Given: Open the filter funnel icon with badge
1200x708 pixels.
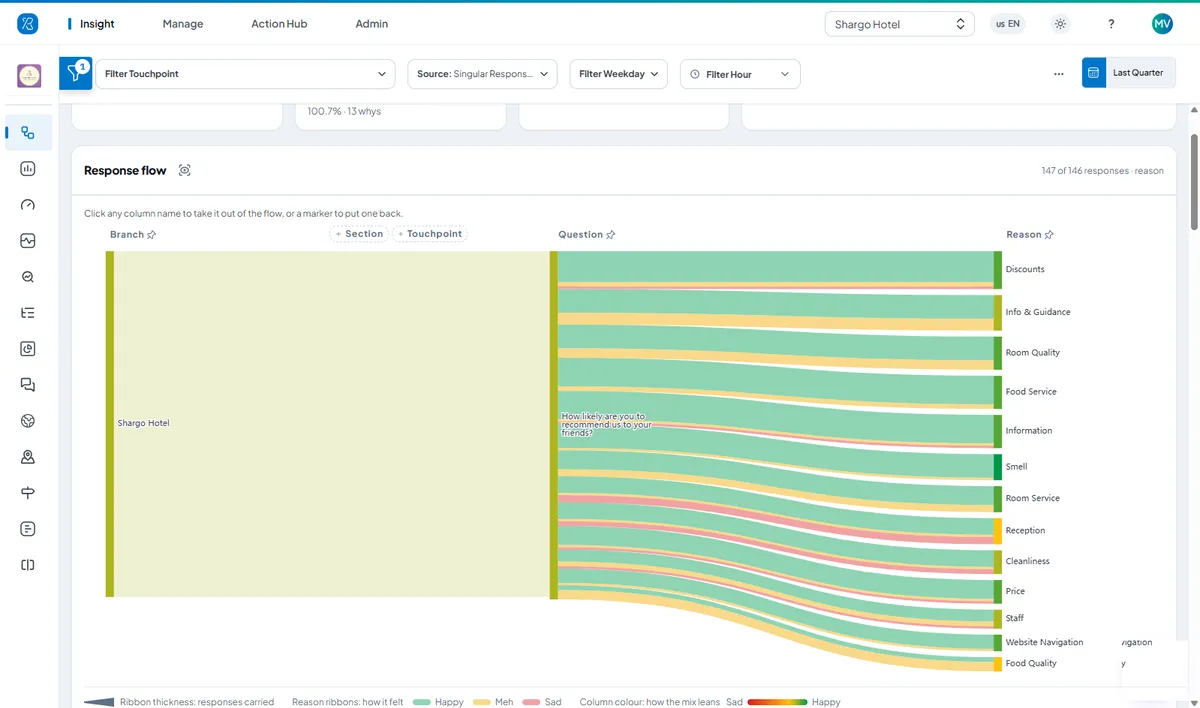Looking at the screenshot, I should point(75,73).
